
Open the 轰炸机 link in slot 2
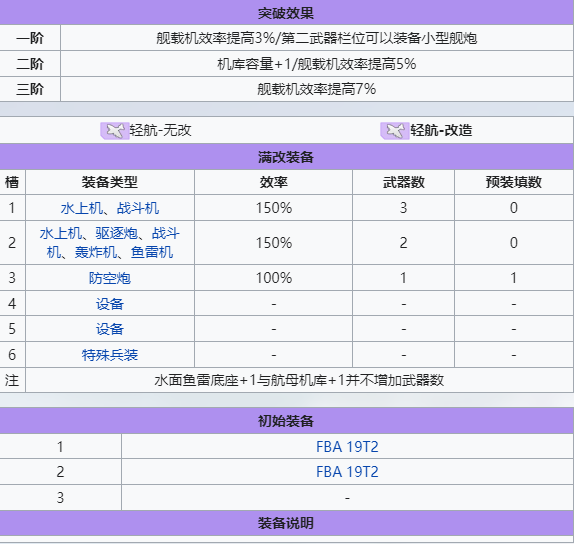click(96, 252)
